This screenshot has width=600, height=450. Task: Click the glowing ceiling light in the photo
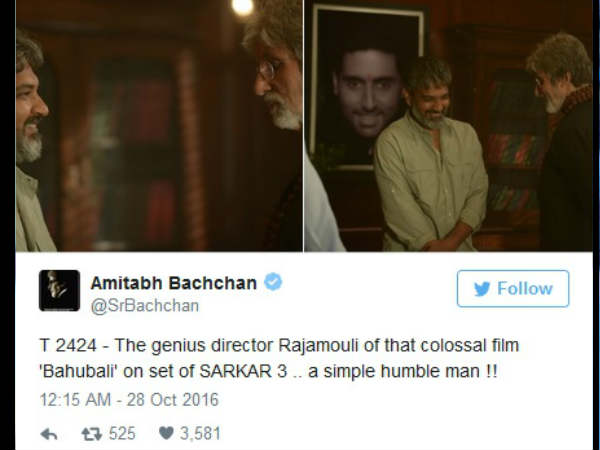pos(242,7)
